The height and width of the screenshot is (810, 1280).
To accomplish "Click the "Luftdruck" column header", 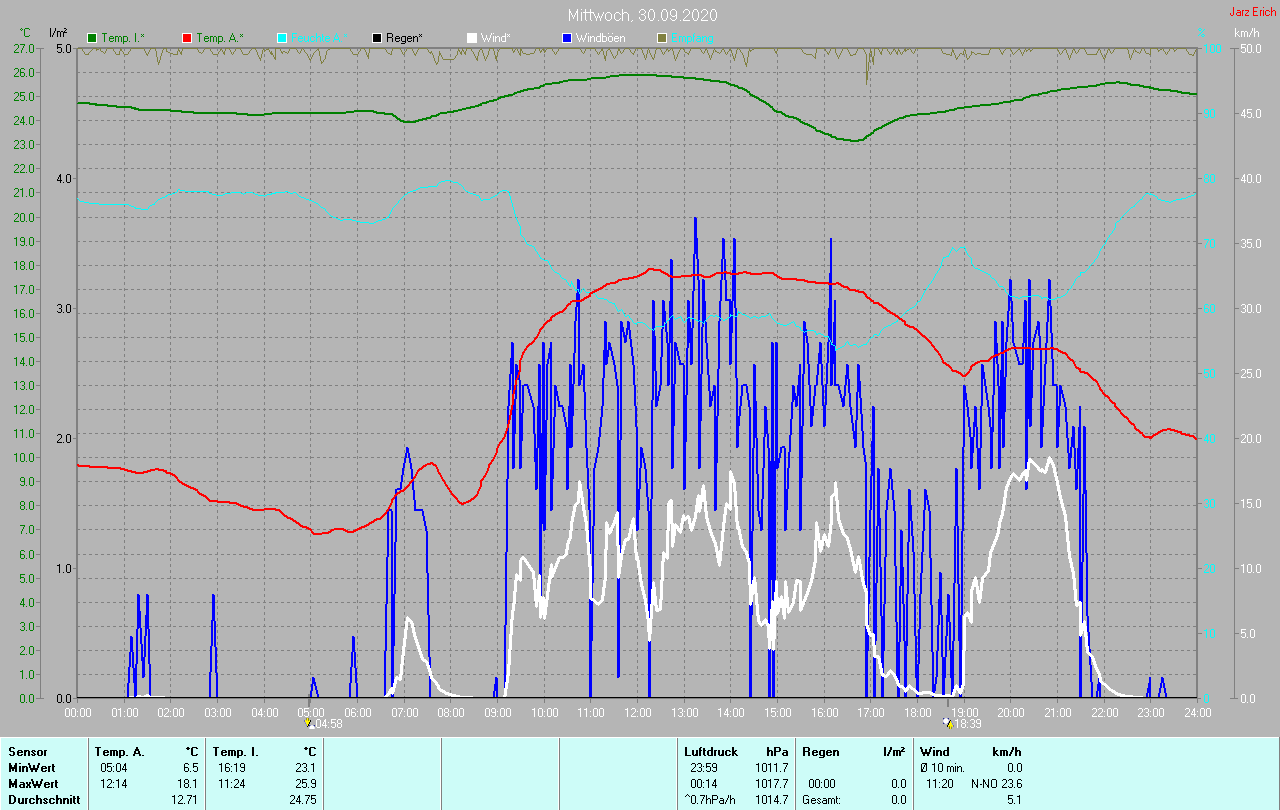I will click(x=710, y=752).
